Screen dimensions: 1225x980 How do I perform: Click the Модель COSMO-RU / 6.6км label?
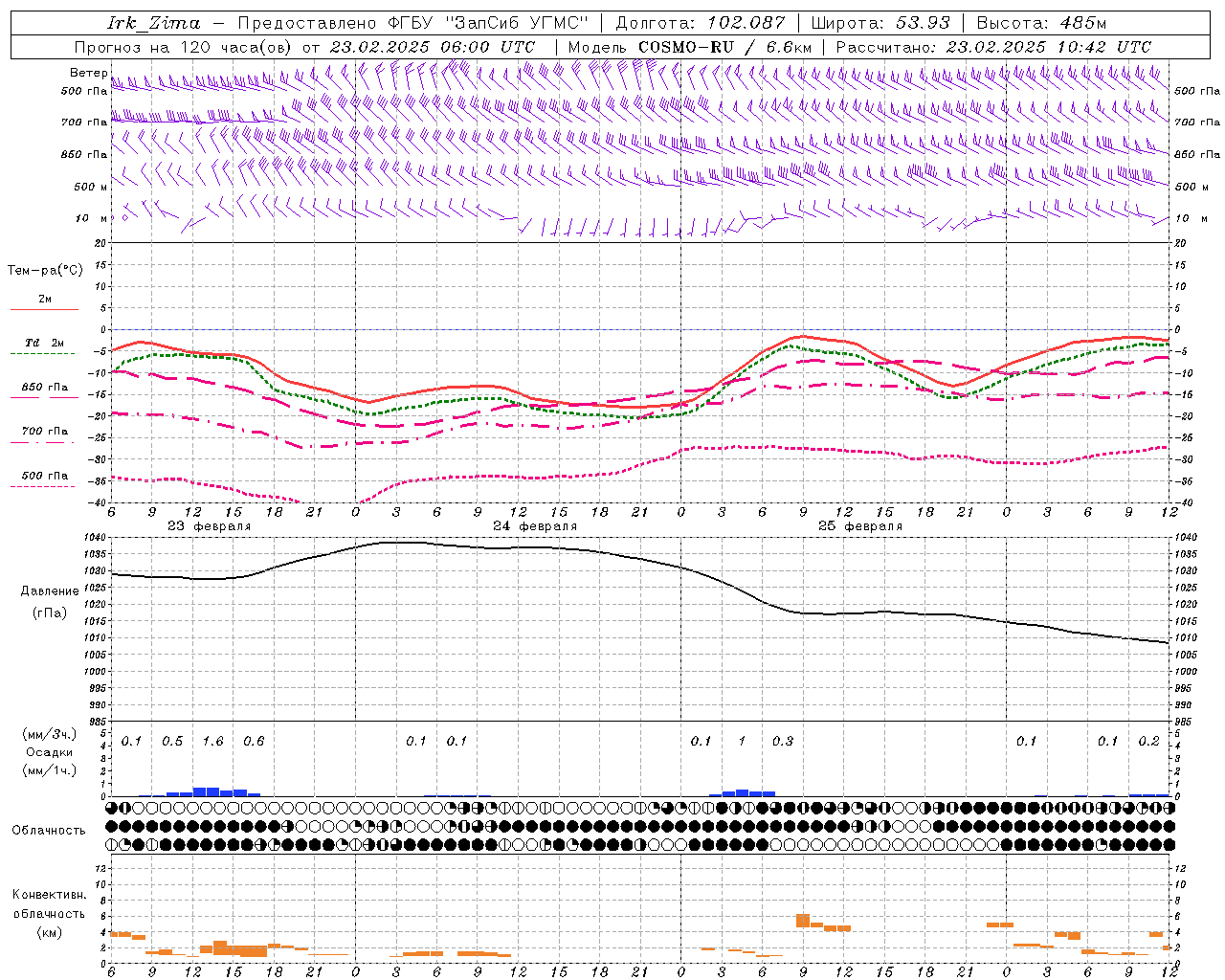point(689,47)
